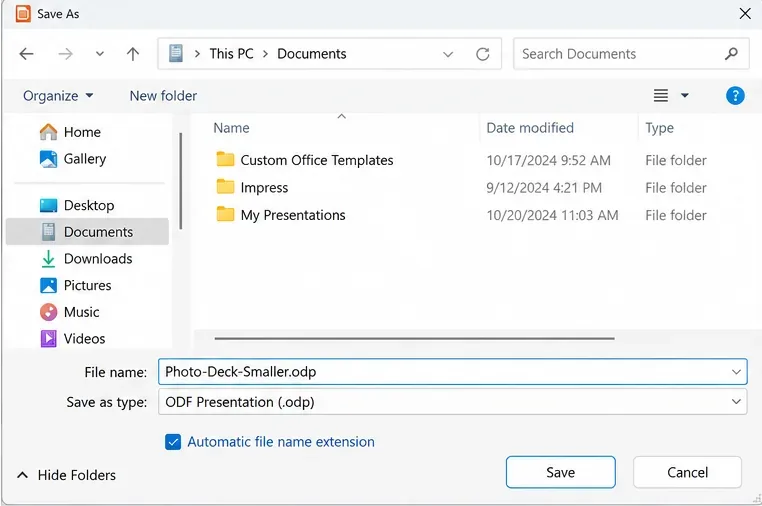Click the Downloads arrow icon

[48, 259]
